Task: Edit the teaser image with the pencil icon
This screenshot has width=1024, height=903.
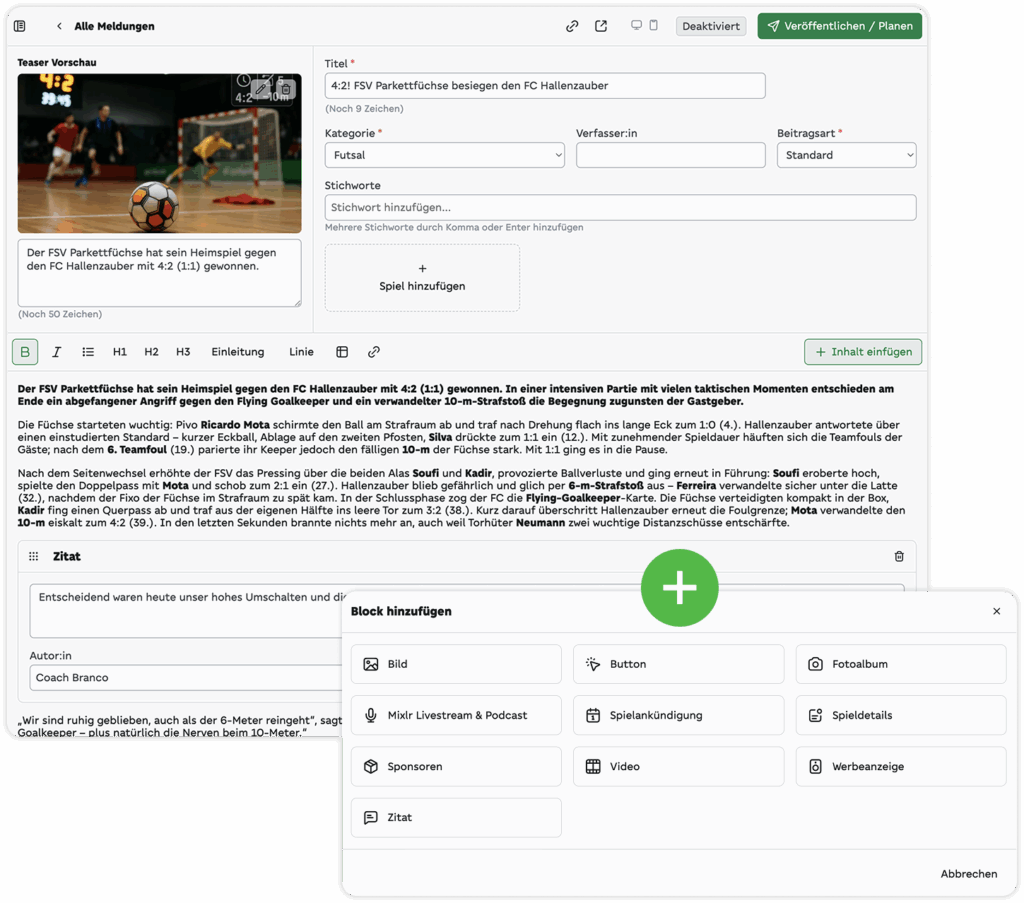Action: point(262,89)
